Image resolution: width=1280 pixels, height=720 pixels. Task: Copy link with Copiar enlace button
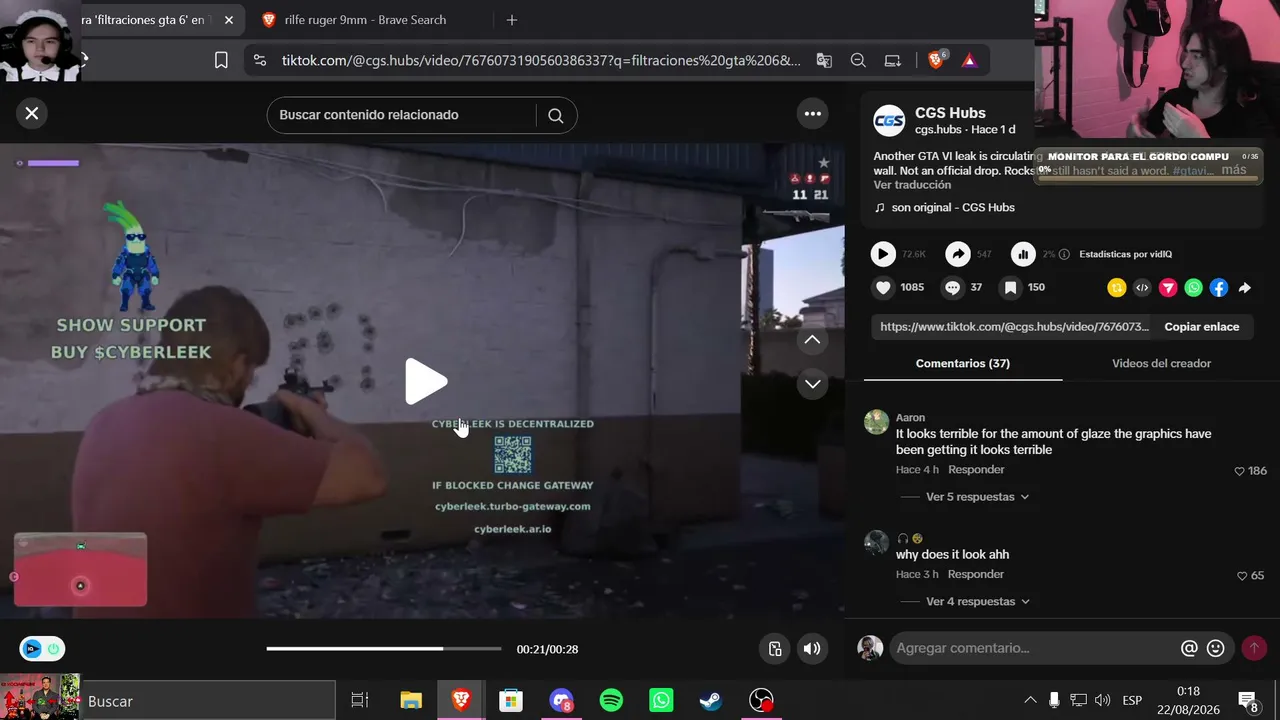[1201, 327]
